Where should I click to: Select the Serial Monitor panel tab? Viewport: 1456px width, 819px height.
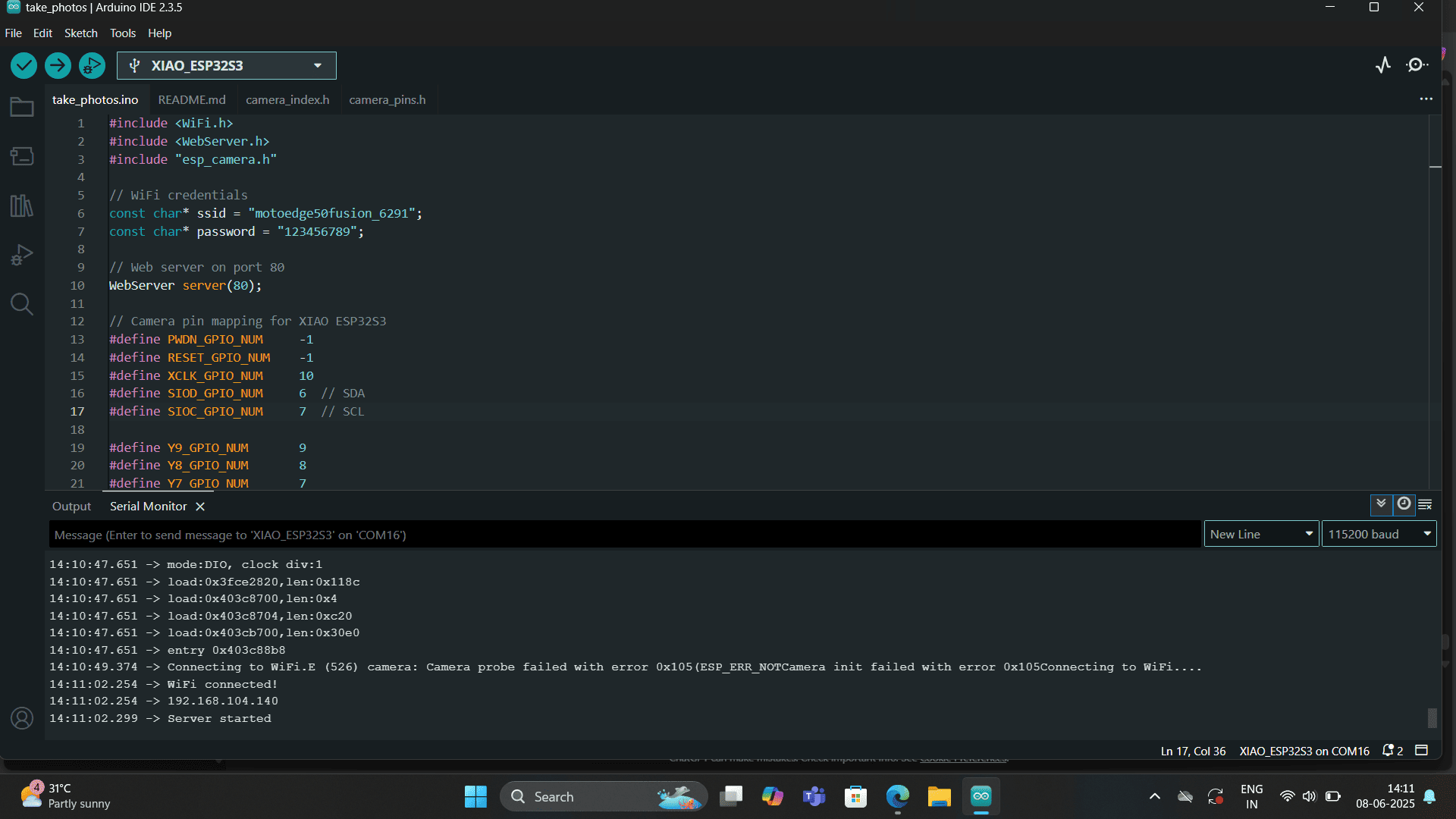(149, 507)
